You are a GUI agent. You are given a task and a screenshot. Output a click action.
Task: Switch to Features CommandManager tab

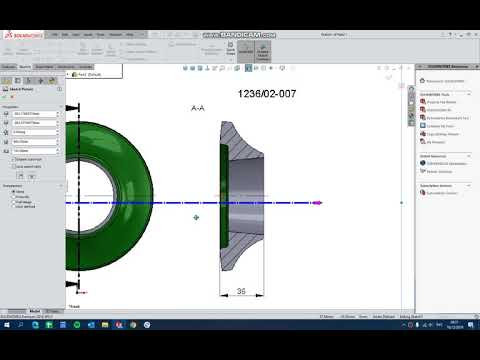(x=9, y=67)
